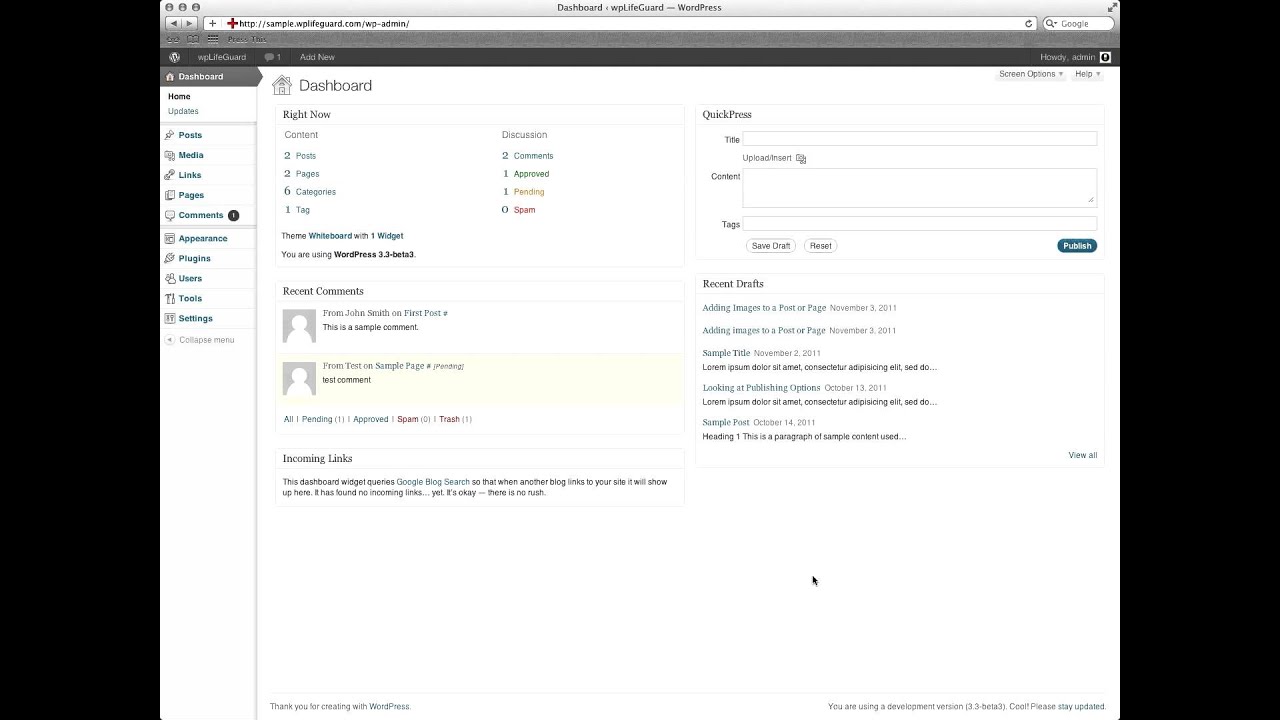Open the comment bubble in the admin bar
Screen dimensions: 1280x720
click(x=270, y=57)
